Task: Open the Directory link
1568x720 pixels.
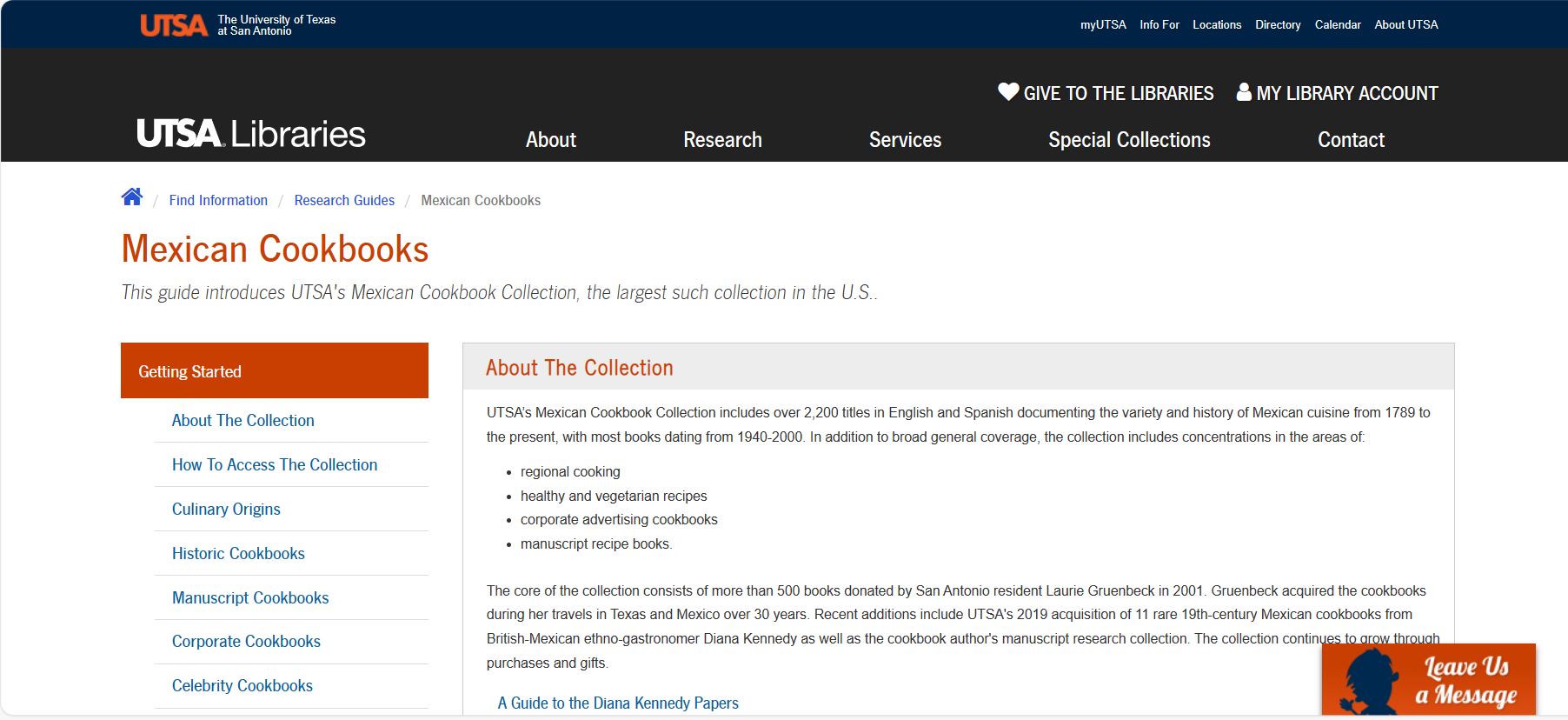Action: pos(1278,25)
